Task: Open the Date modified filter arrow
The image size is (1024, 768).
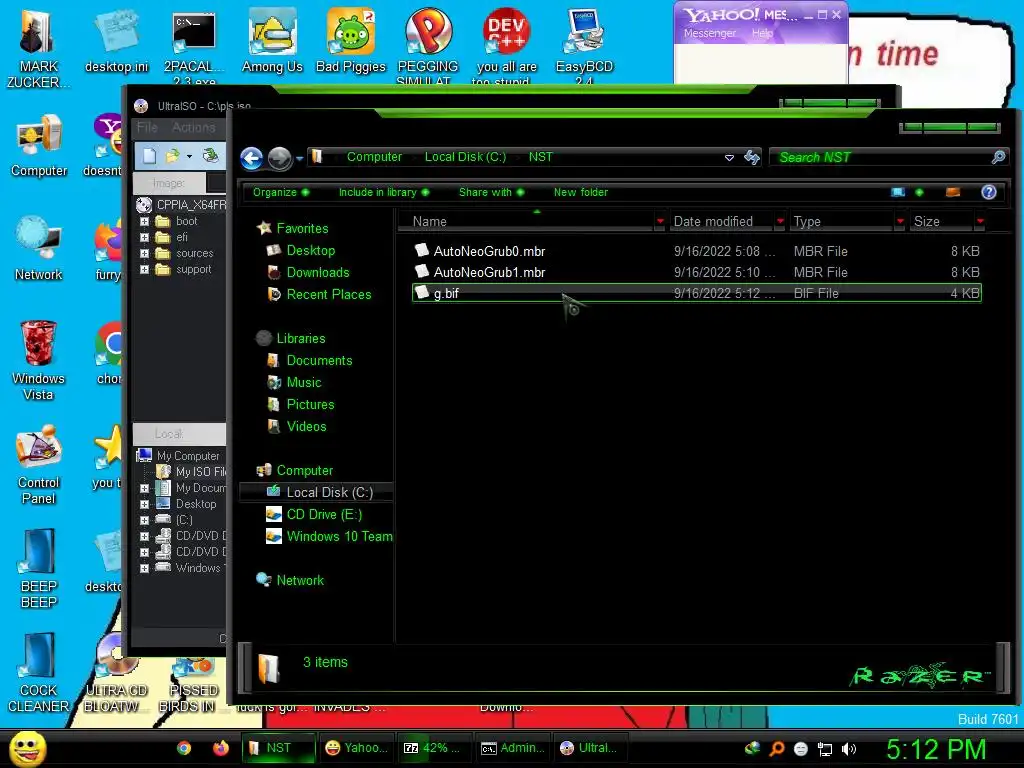Action: (780, 221)
